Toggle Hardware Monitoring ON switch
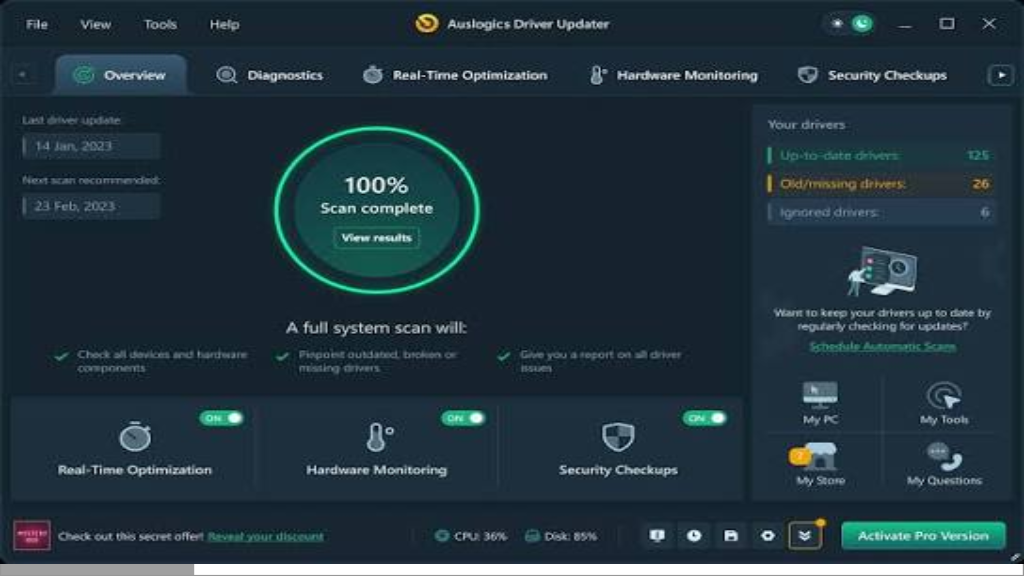 click(463, 418)
